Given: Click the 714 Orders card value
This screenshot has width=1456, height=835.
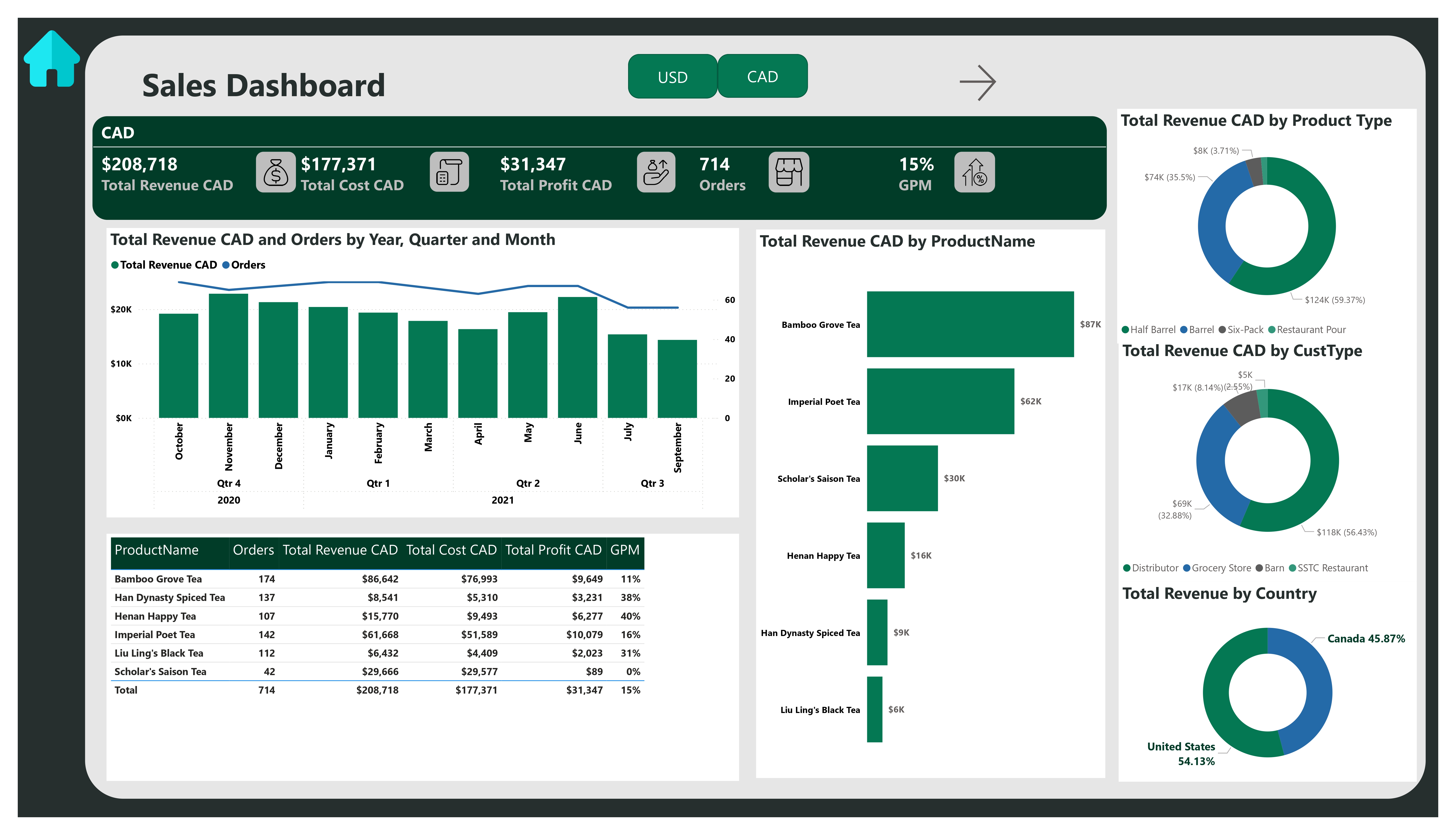Looking at the screenshot, I should click(x=715, y=165).
